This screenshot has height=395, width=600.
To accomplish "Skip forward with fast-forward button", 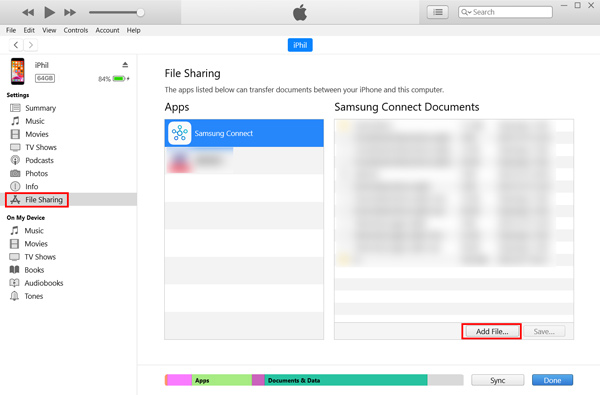I will [x=70, y=13].
